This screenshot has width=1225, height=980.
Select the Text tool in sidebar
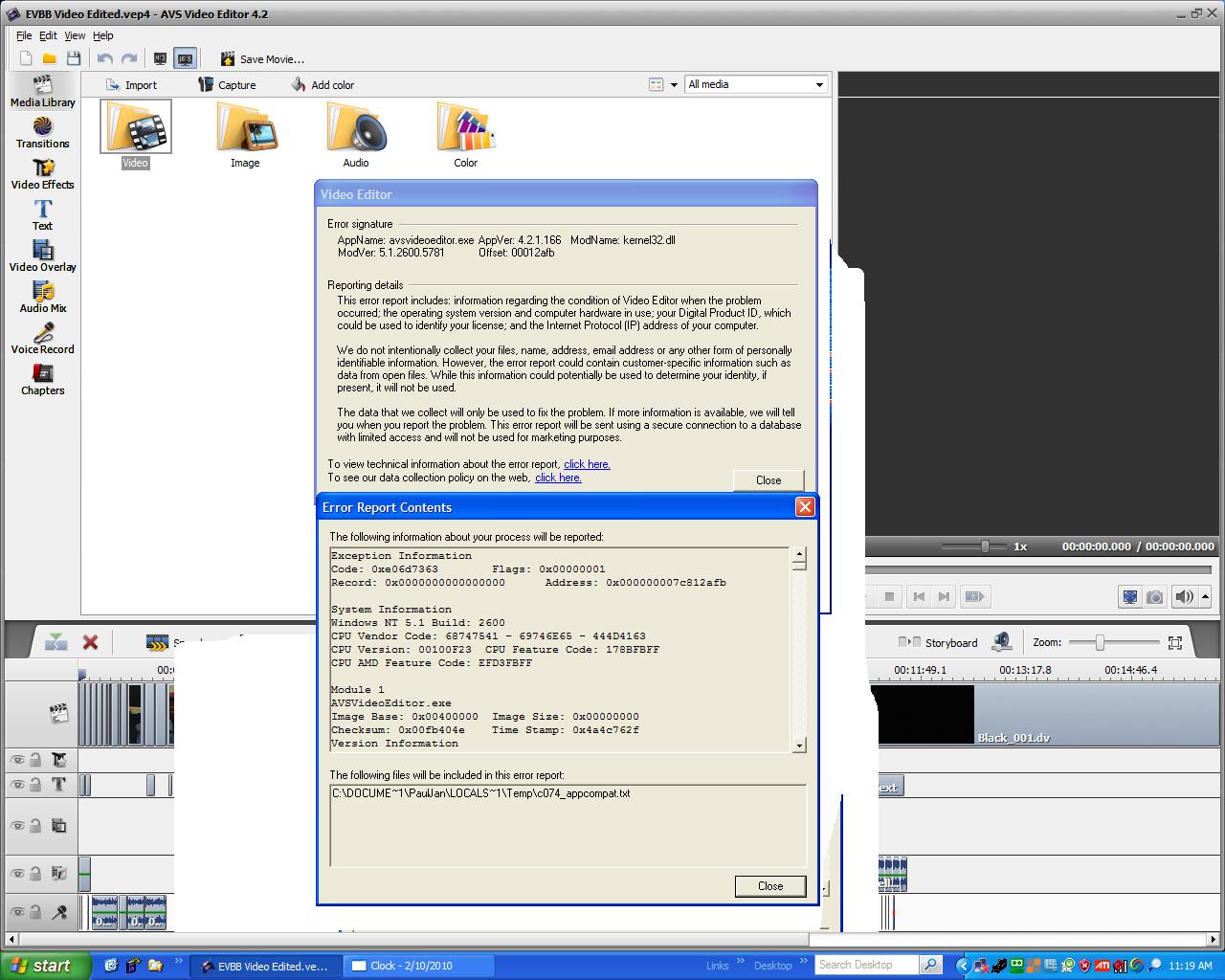(42, 215)
